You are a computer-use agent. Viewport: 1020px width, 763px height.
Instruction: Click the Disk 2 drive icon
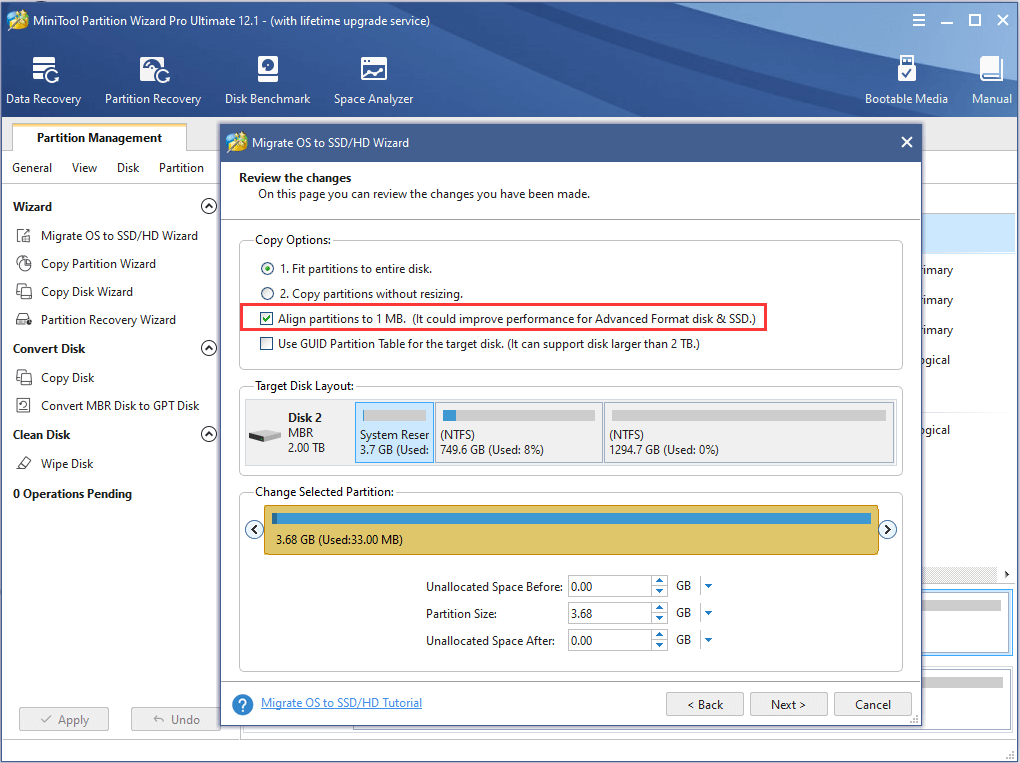(x=264, y=435)
